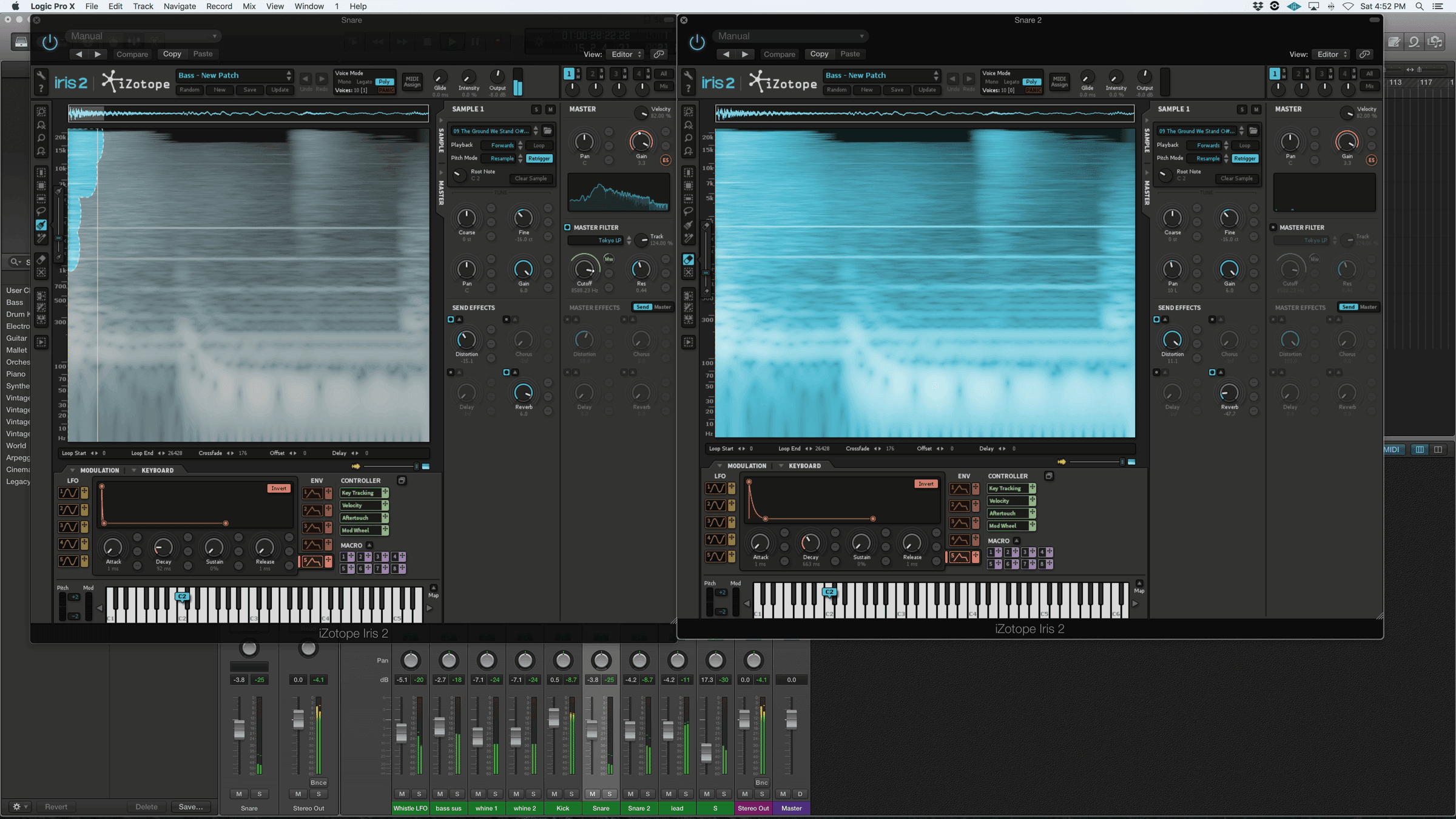Viewport: 1456px width, 819px height.
Task: Solo the whine 1 channel strip
Action: pyautogui.click(x=495, y=794)
